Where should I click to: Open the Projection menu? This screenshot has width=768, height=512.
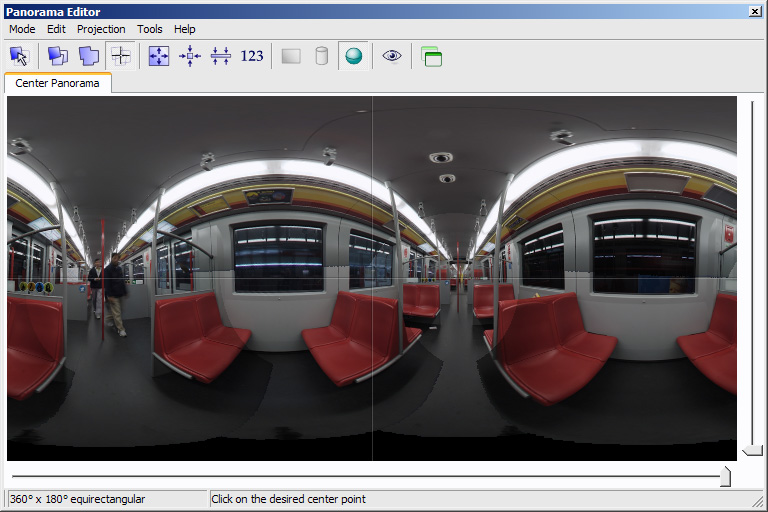[x=101, y=29]
